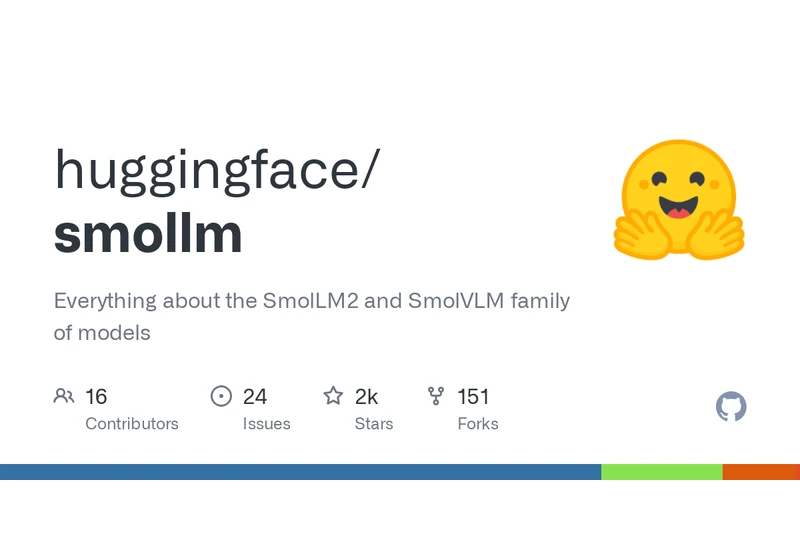Click the green language bar segment
Screen dimensions: 800x560
662,472
